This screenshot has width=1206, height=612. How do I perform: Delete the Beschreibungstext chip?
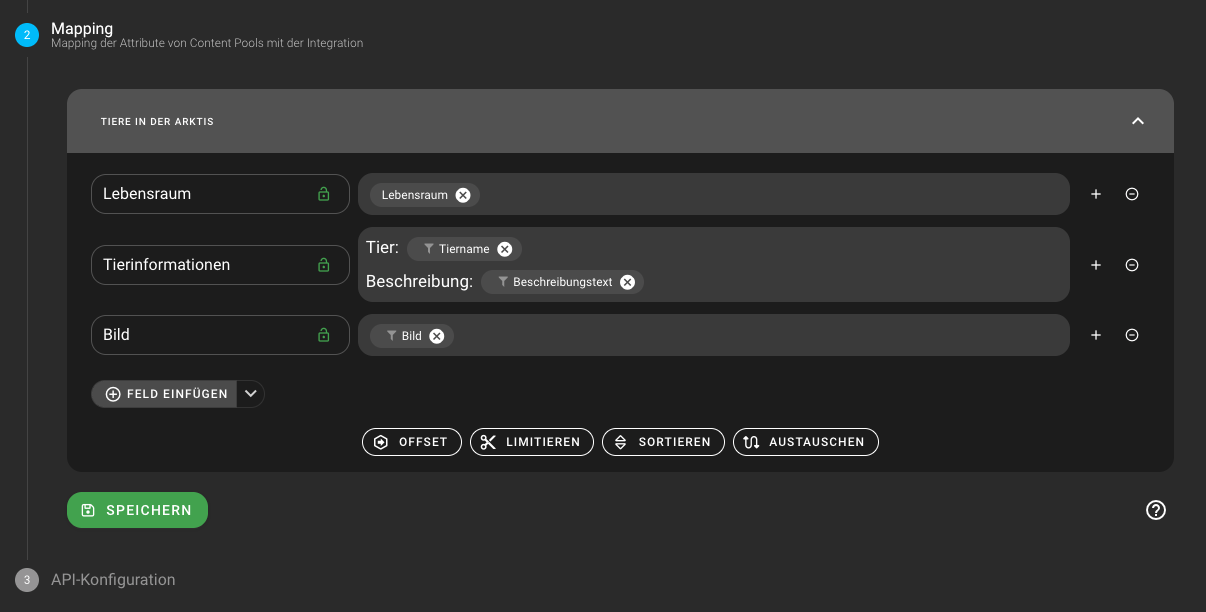click(x=627, y=282)
